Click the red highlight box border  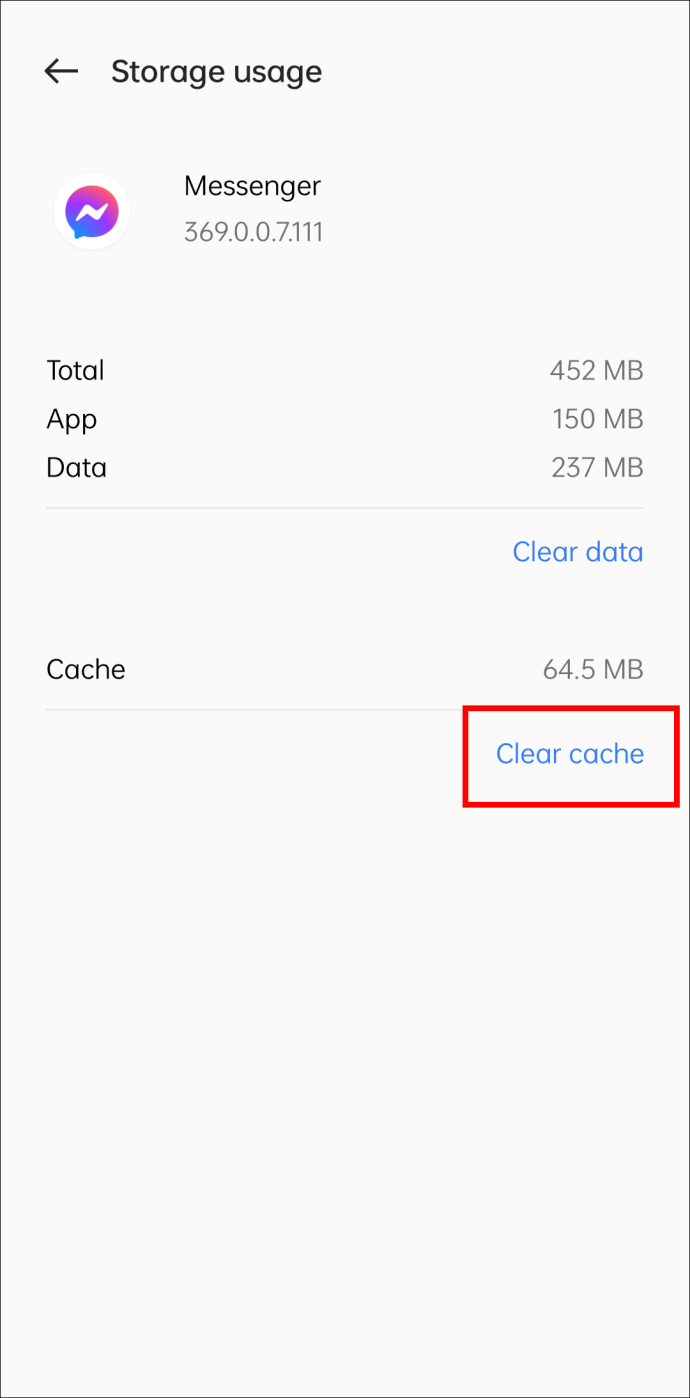(x=571, y=708)
